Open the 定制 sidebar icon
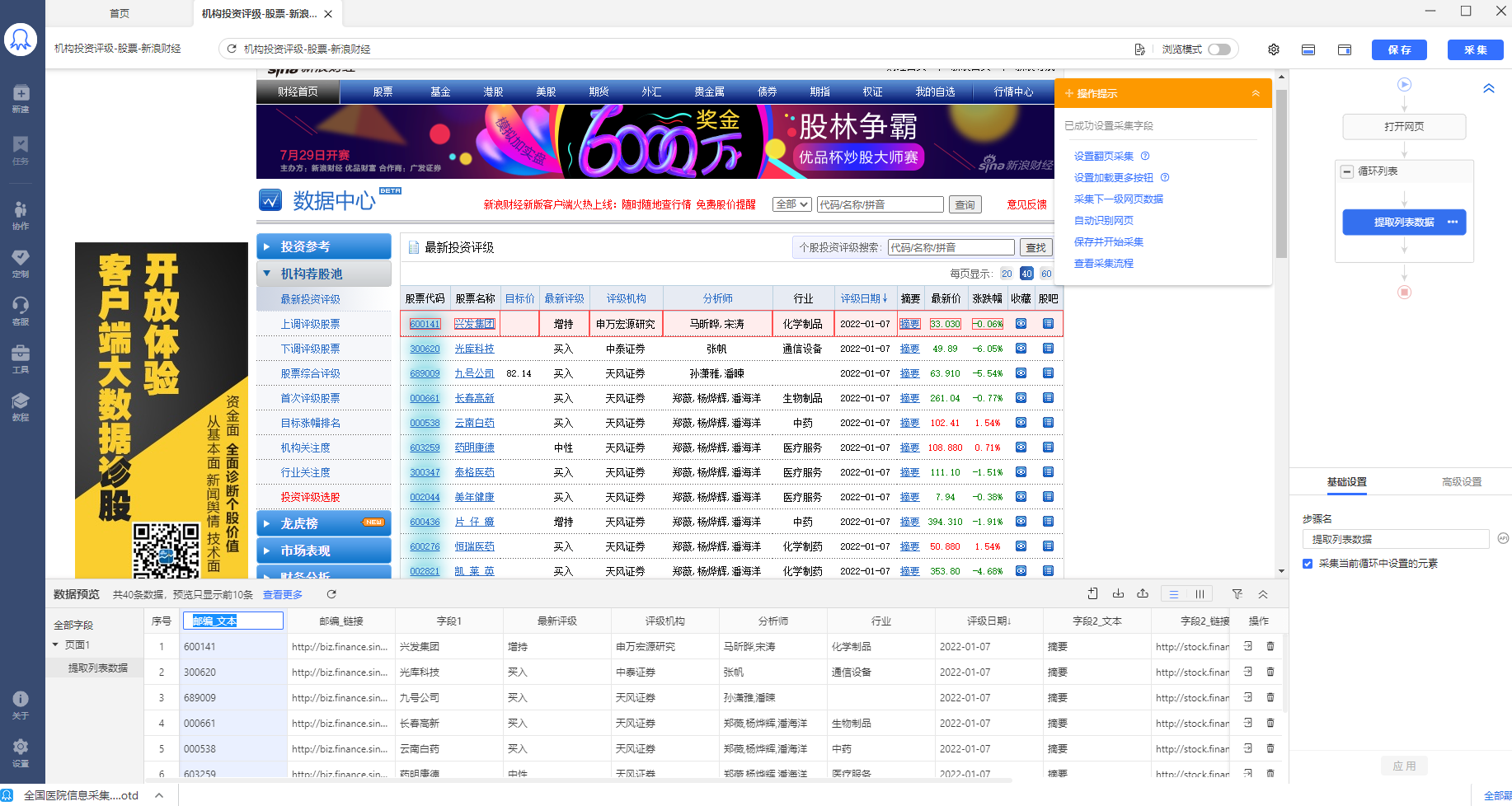 [x=21, y=263]
